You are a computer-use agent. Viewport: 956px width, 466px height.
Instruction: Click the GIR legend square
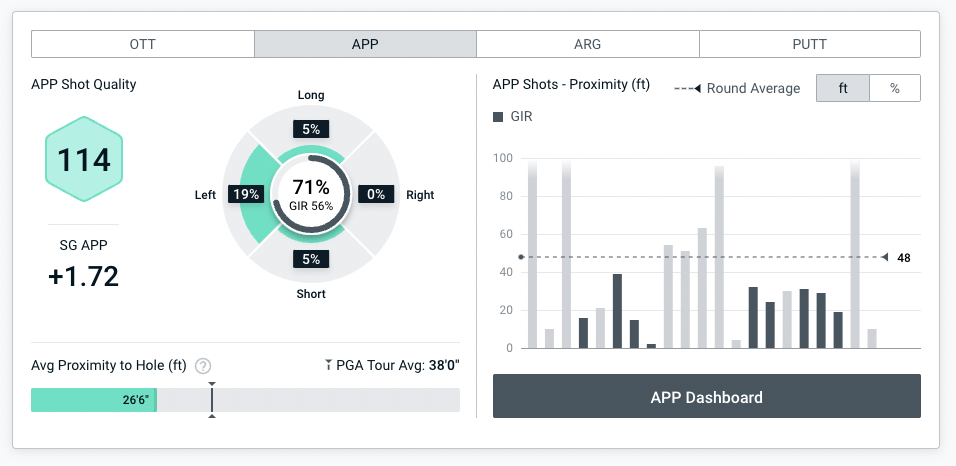499,117
